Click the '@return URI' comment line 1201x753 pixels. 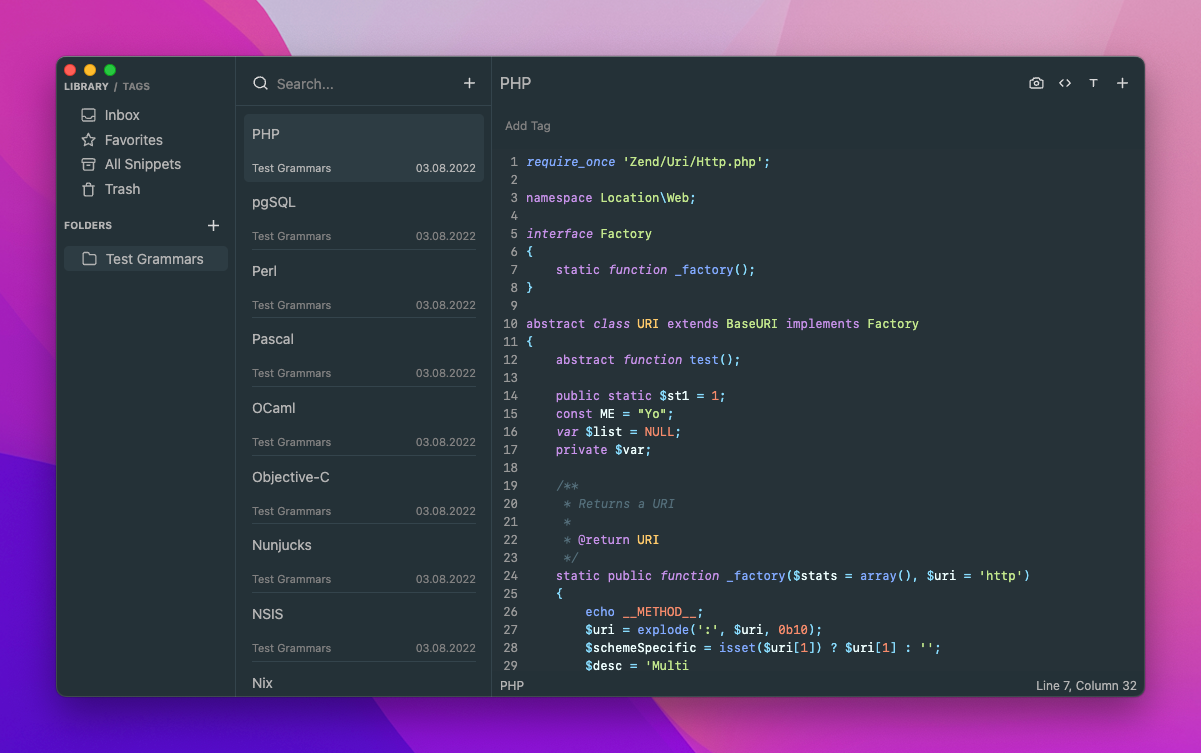[611, 540]
